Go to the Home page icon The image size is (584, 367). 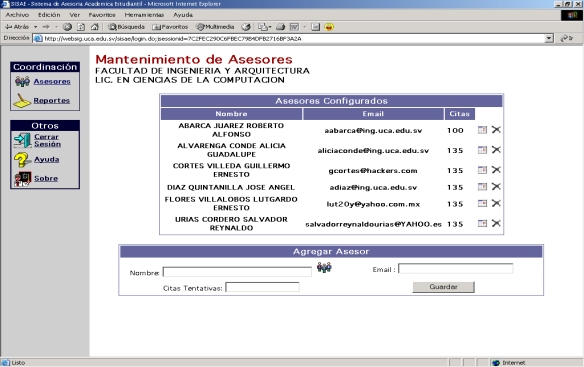tap(95, 27)
